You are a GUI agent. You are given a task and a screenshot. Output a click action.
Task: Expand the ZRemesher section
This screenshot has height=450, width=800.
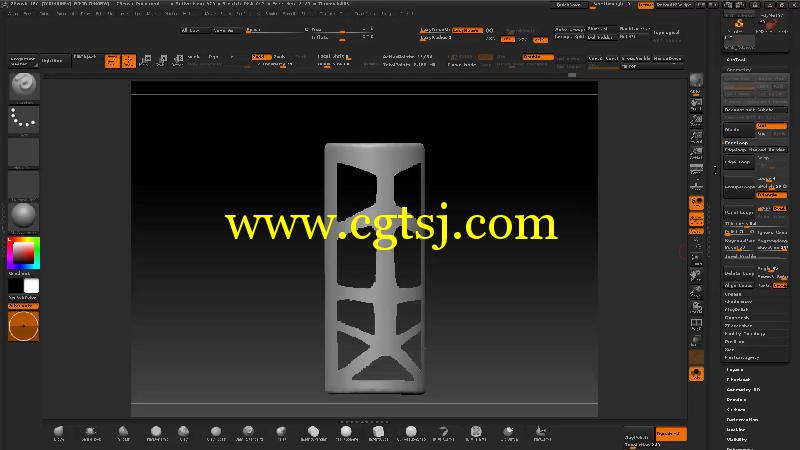[738, 326]
